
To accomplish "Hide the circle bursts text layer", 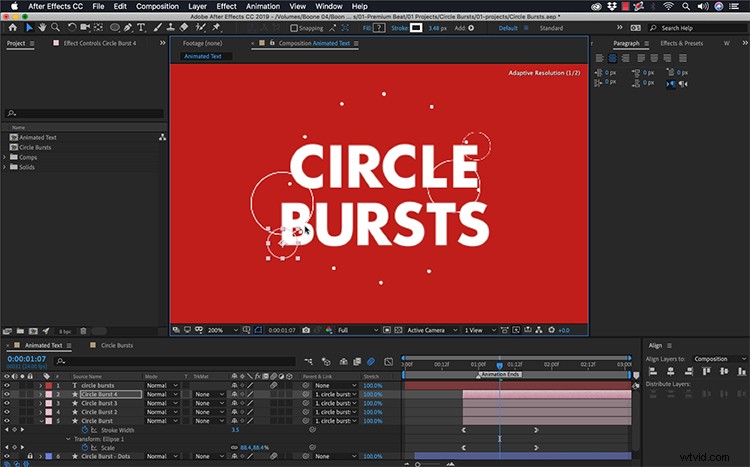I will tap(7, 385).
